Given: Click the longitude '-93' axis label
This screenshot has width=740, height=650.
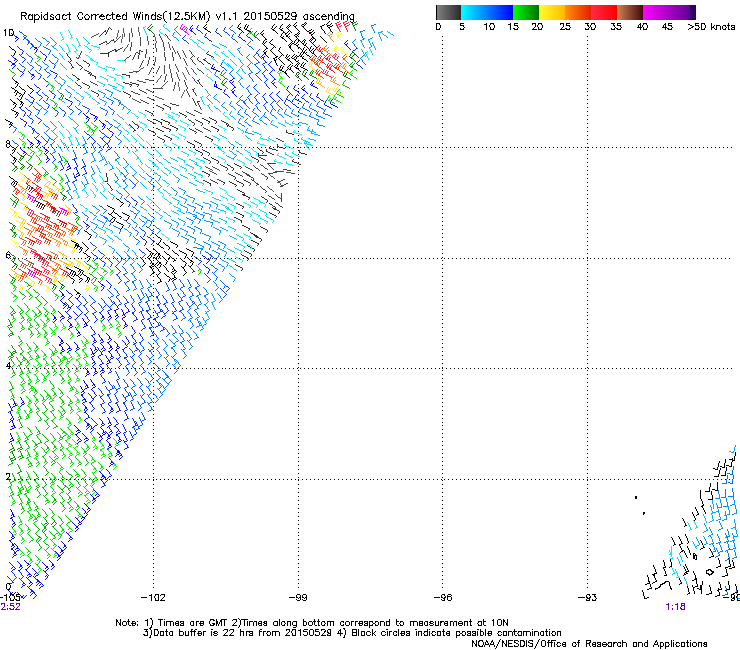Looking at the screenshot, I should pyautogui.click(x=587, y=598).
